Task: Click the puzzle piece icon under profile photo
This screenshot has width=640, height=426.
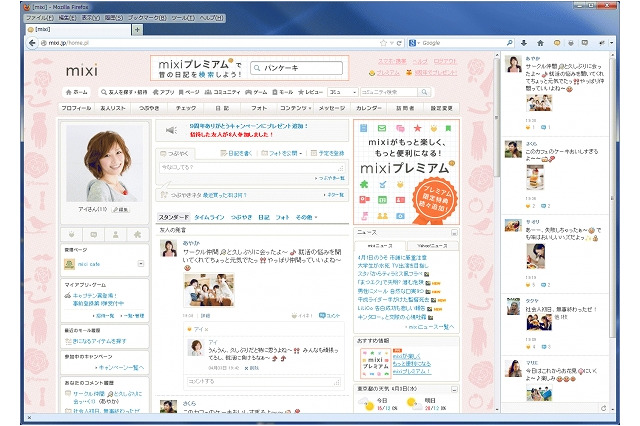Action: 138,234
